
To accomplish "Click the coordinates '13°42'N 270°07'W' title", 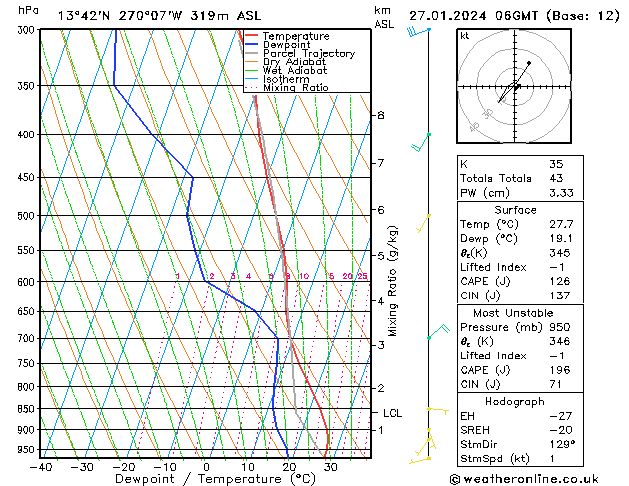I will (x=120, y=16).
